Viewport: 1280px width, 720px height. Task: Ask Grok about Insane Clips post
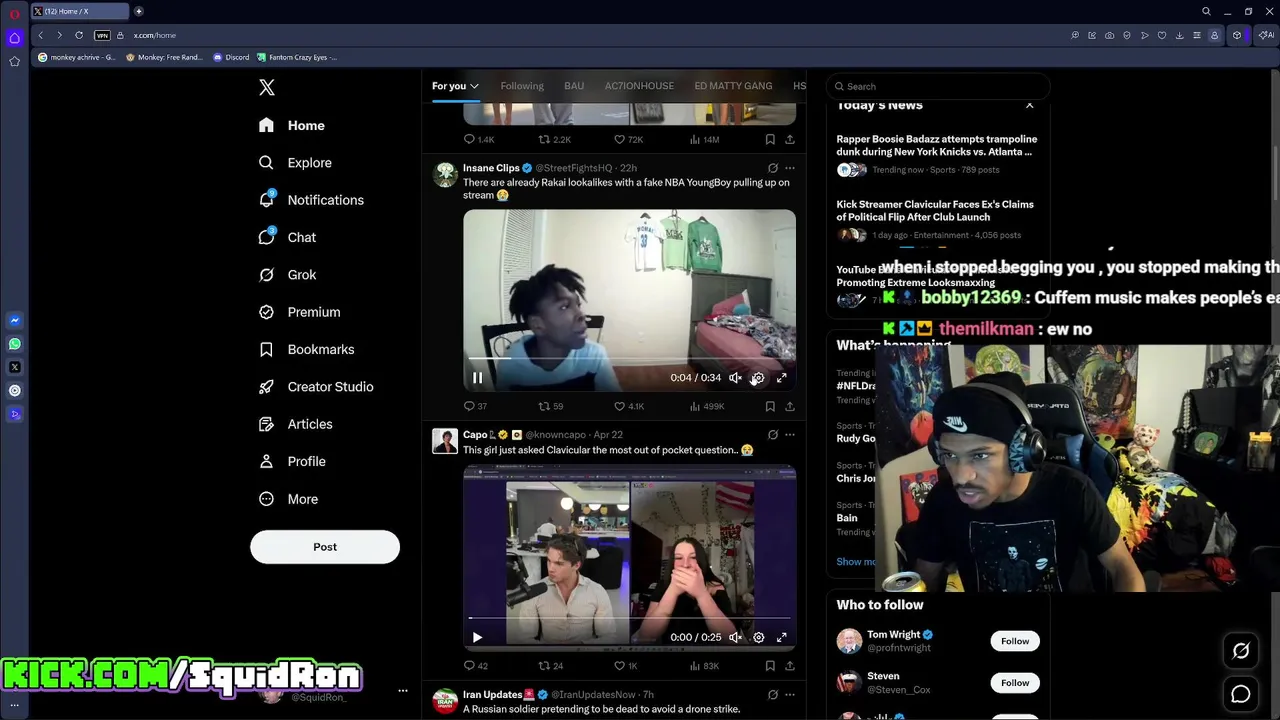[772, 168]
